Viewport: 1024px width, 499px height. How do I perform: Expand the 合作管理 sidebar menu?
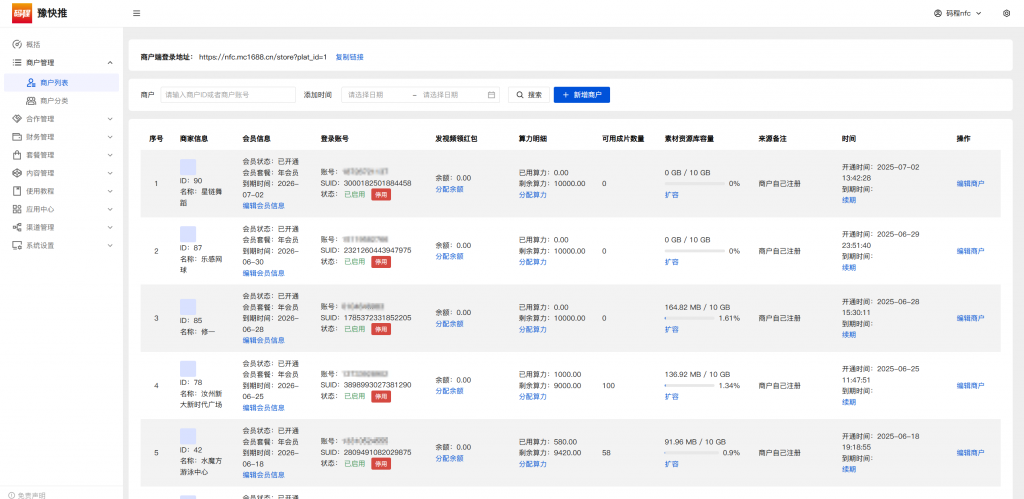coord(60,118)
